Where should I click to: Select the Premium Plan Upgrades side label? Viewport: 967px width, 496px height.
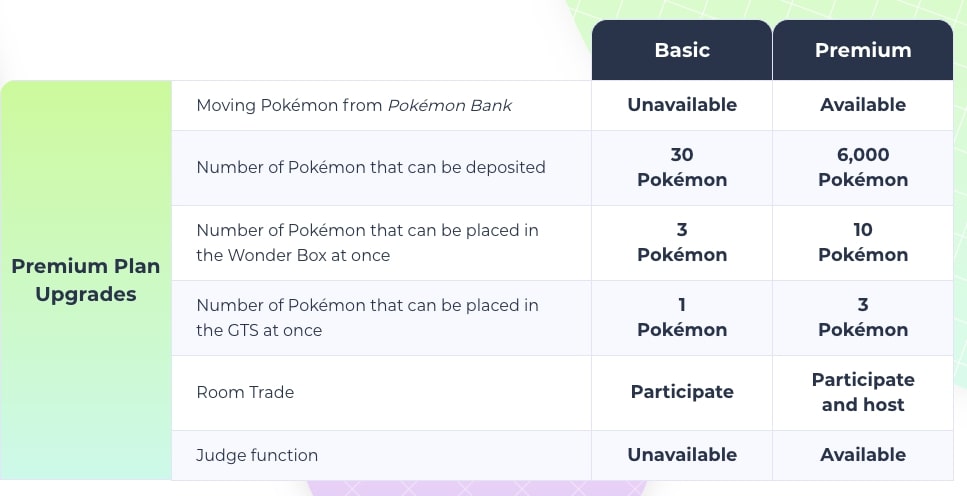pyautogui.click(x=86, y=280)
